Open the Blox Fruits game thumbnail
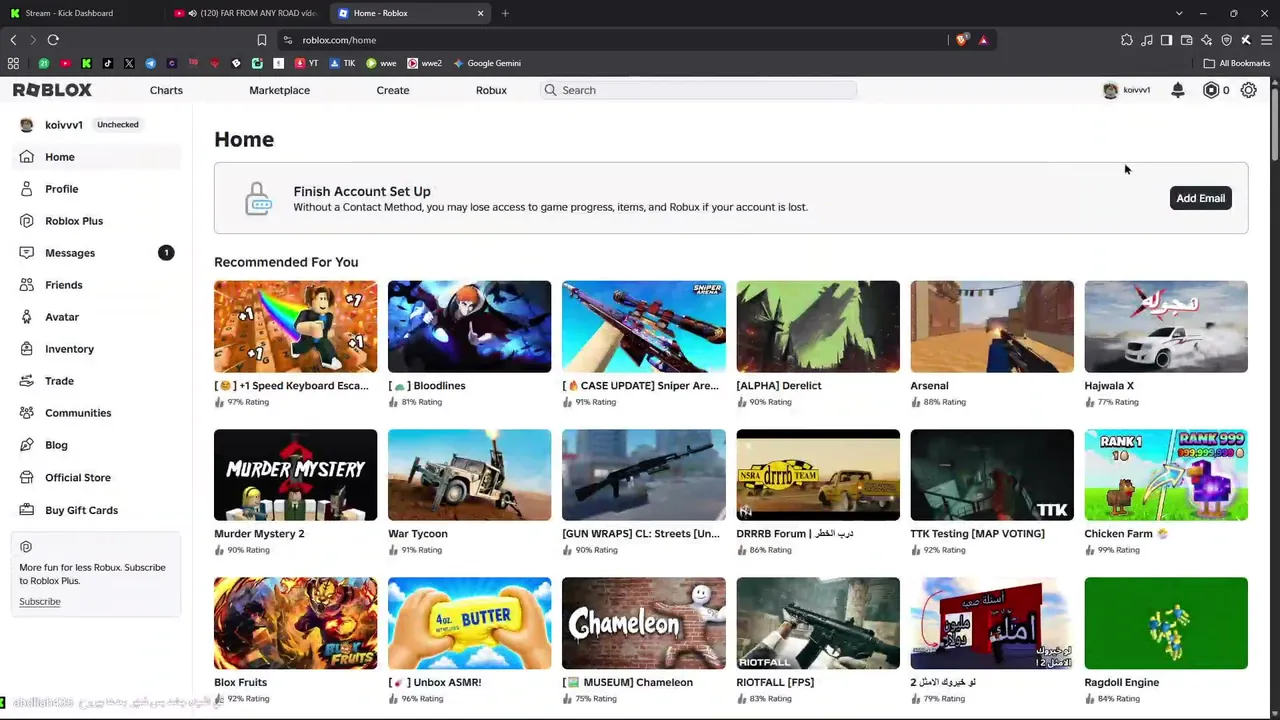Screen dimensions: 1280x720 pos(295,623)
